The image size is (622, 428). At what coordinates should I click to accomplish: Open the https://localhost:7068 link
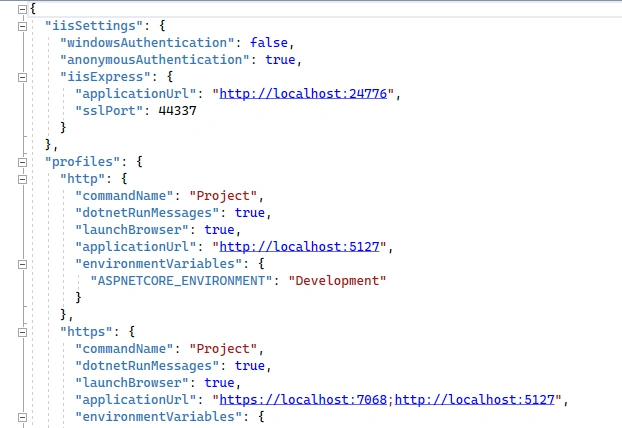coord(303,400)
